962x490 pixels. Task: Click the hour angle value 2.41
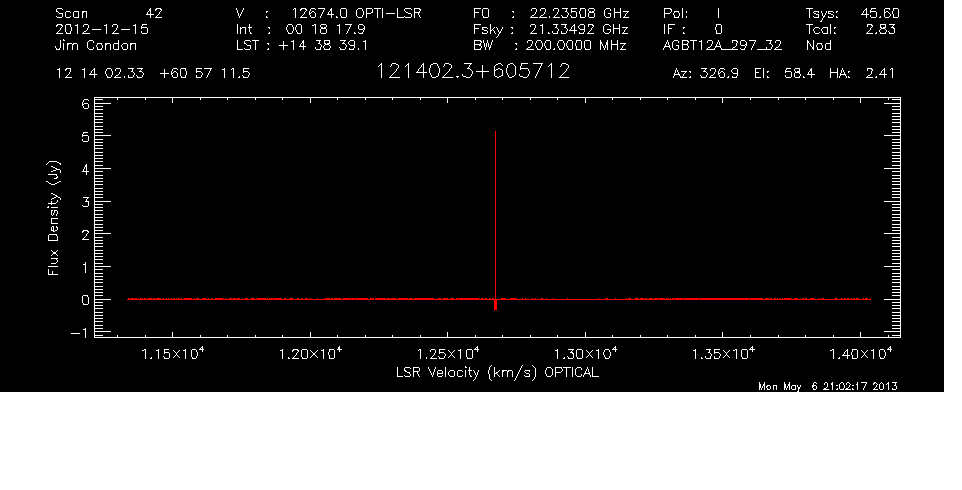coord(880,74)
